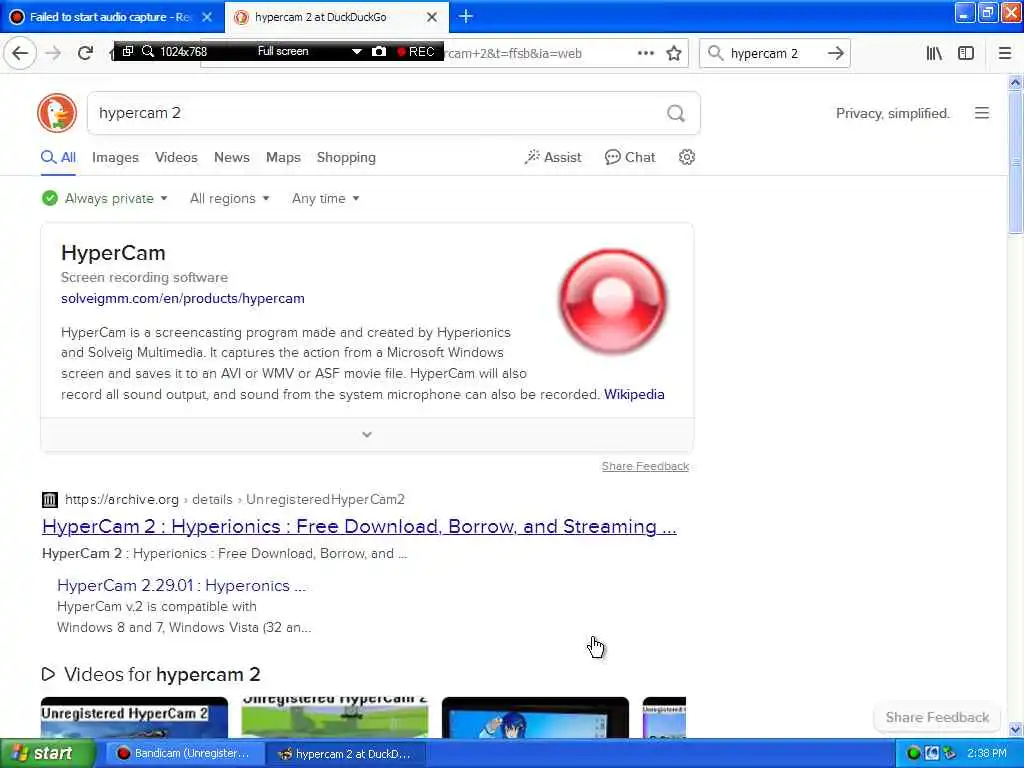Click the Bandicam 1024x768 magnifier icon

(x=148, y=52)
